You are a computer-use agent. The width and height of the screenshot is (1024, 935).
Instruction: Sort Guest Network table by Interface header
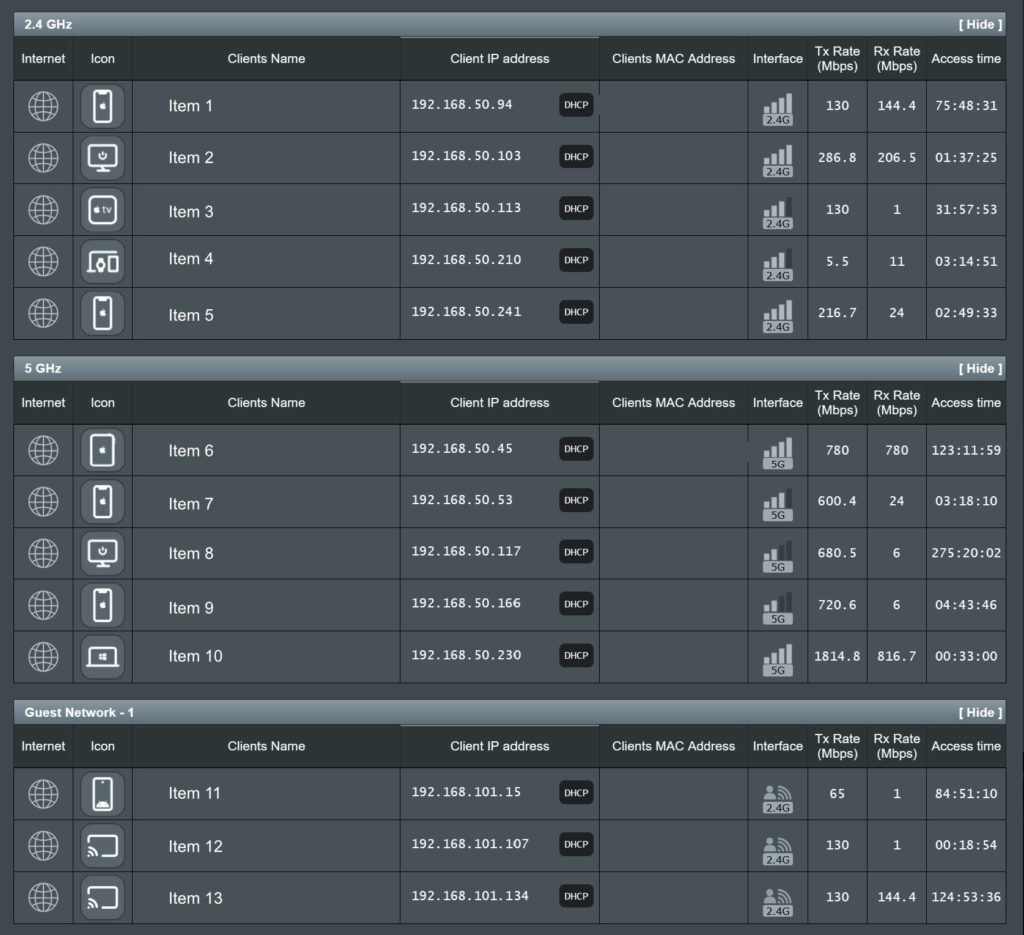[777, 746]
